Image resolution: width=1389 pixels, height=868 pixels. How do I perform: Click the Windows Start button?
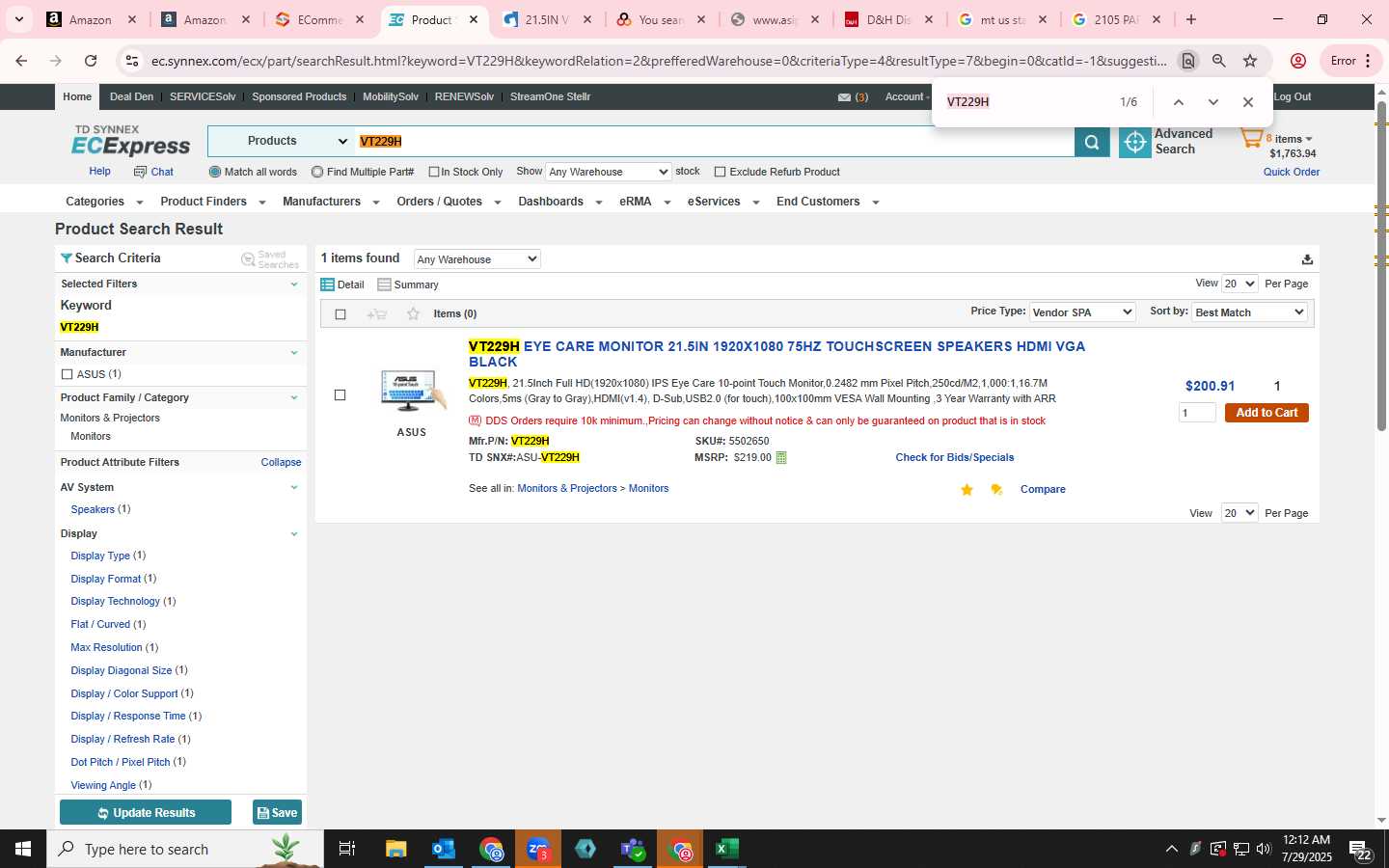tap(23, 849)
